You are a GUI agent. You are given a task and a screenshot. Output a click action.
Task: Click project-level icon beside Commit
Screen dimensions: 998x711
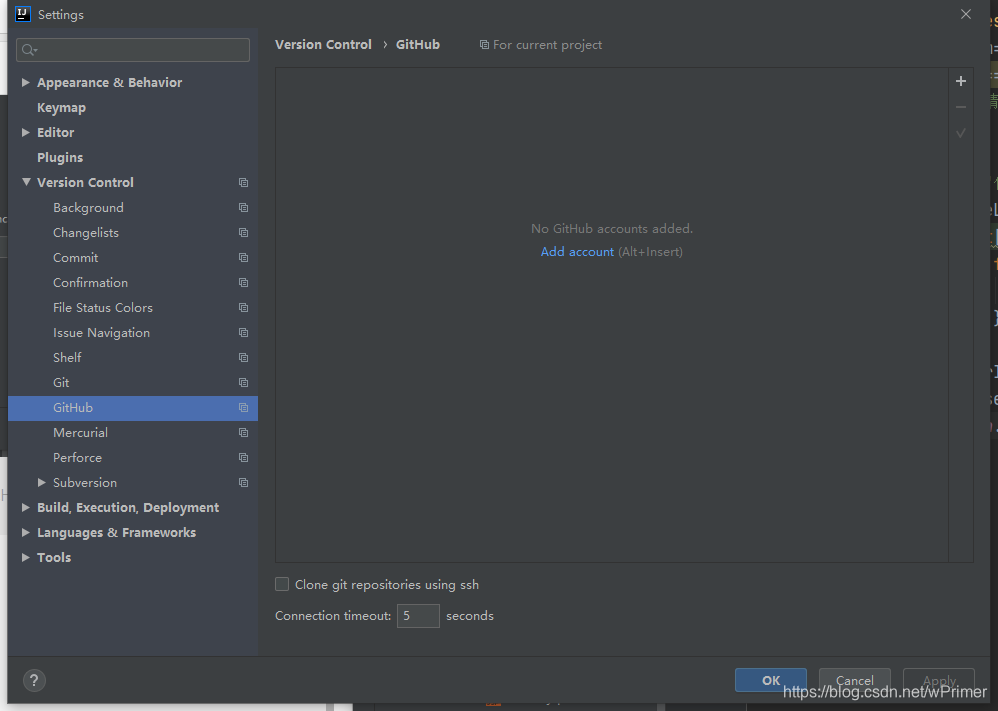[243, 257]
